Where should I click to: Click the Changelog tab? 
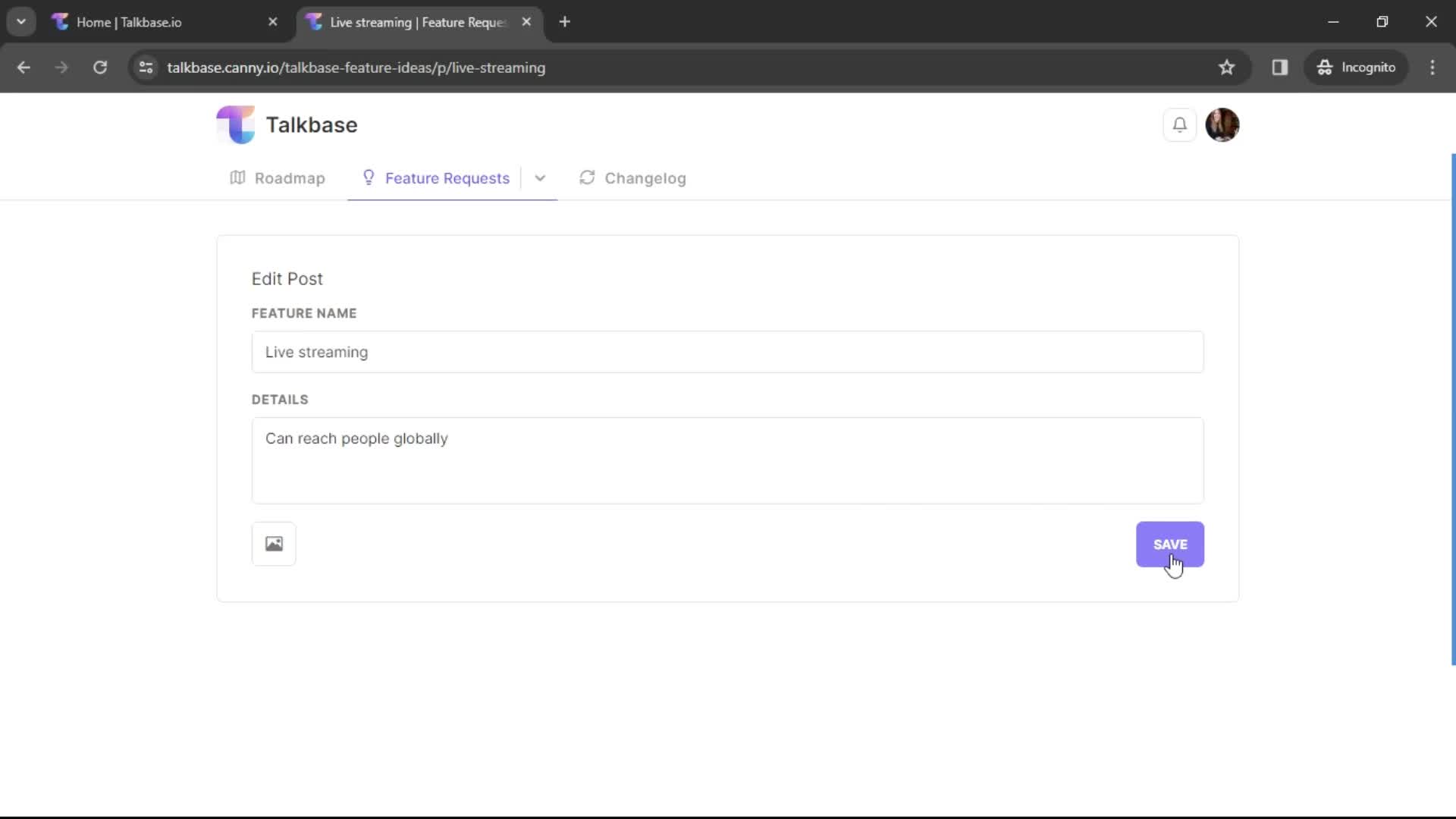click(x=644, y=177)
